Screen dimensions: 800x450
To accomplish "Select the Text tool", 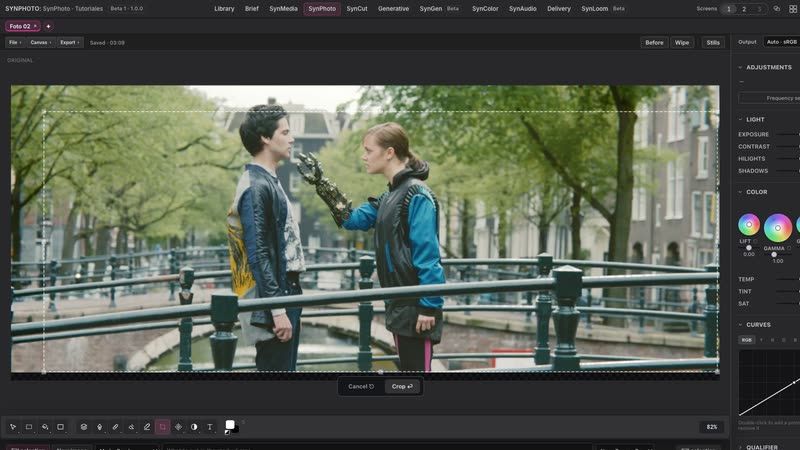I will (x=210, y=427).
